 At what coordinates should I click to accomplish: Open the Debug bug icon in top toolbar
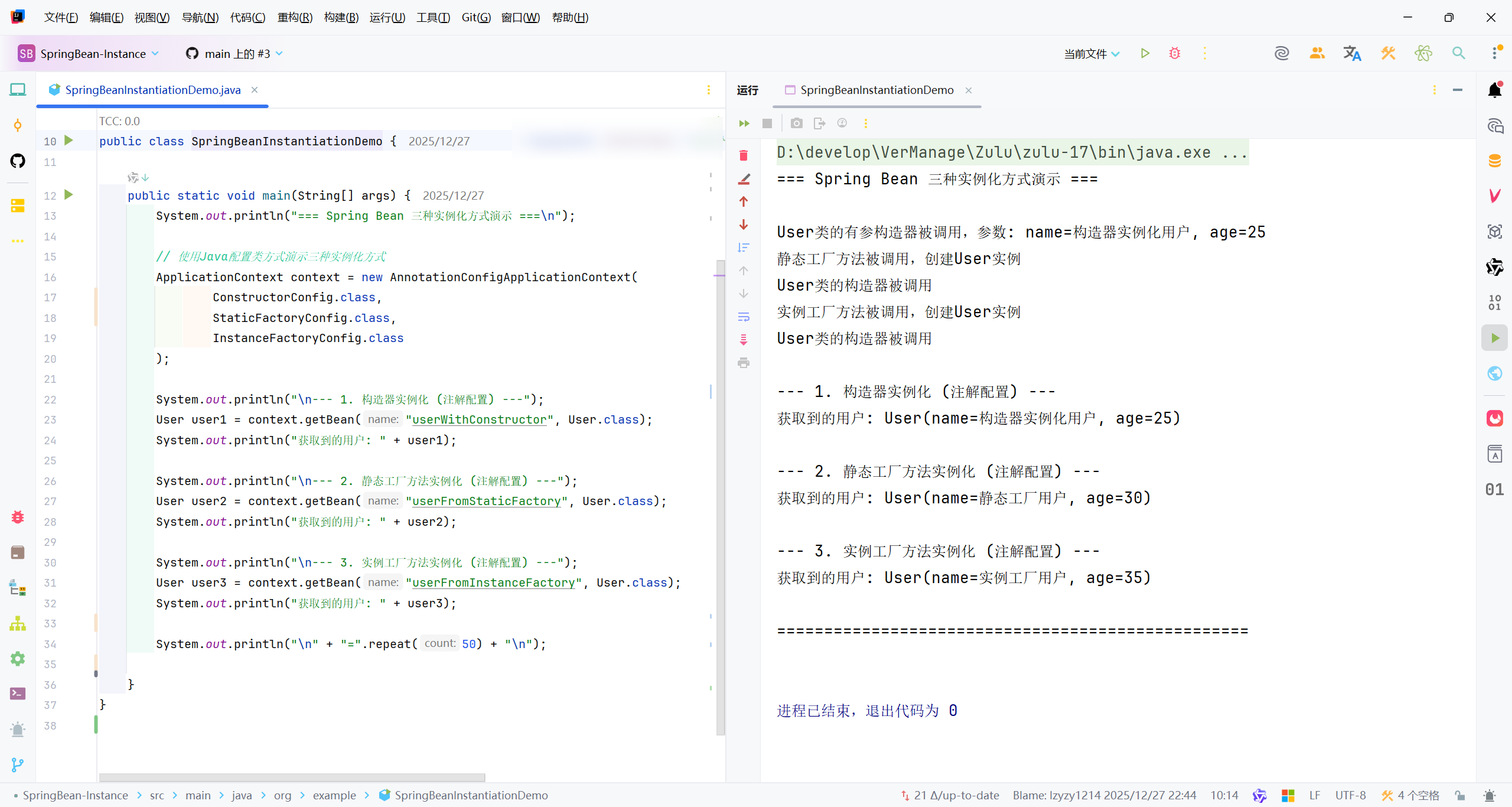point(1174,54)
